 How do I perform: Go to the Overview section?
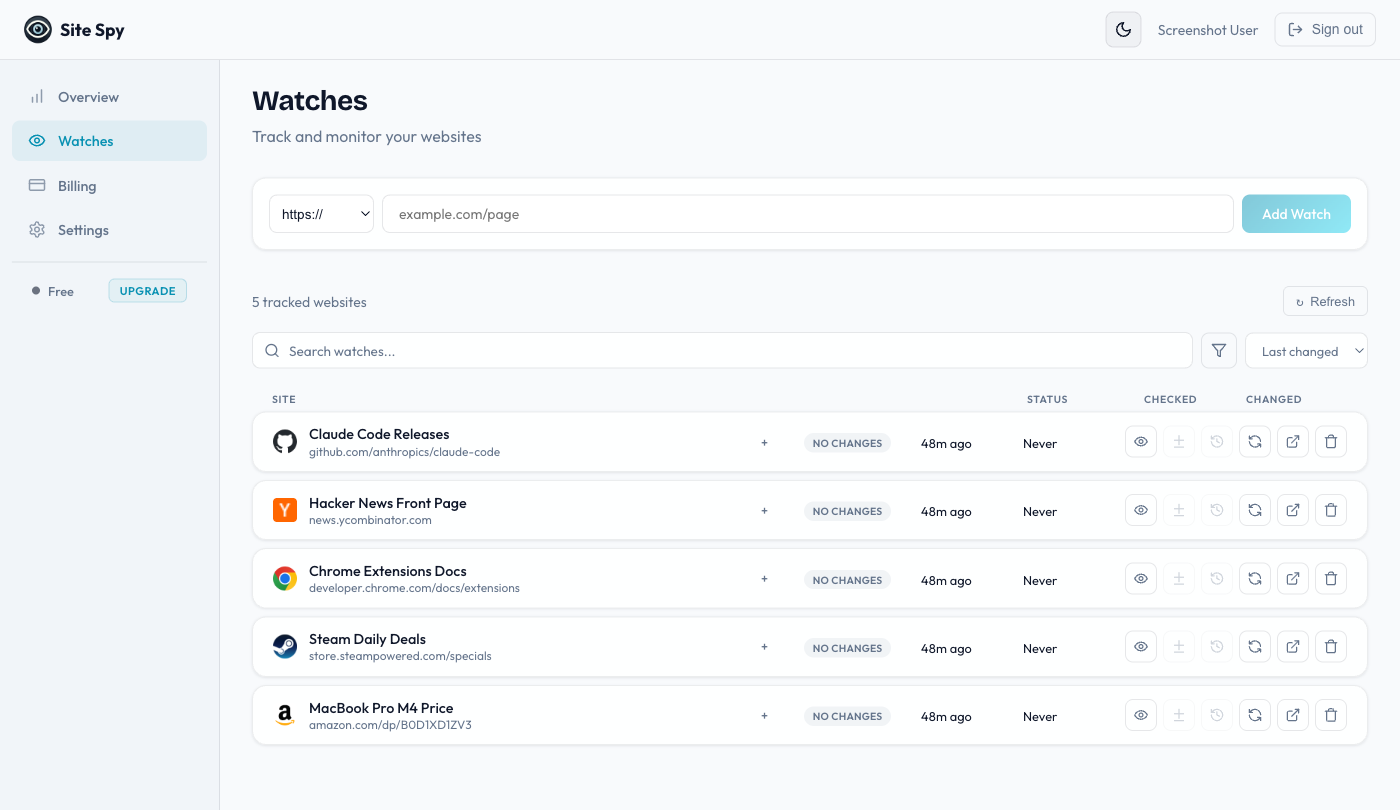click(86, 96)
